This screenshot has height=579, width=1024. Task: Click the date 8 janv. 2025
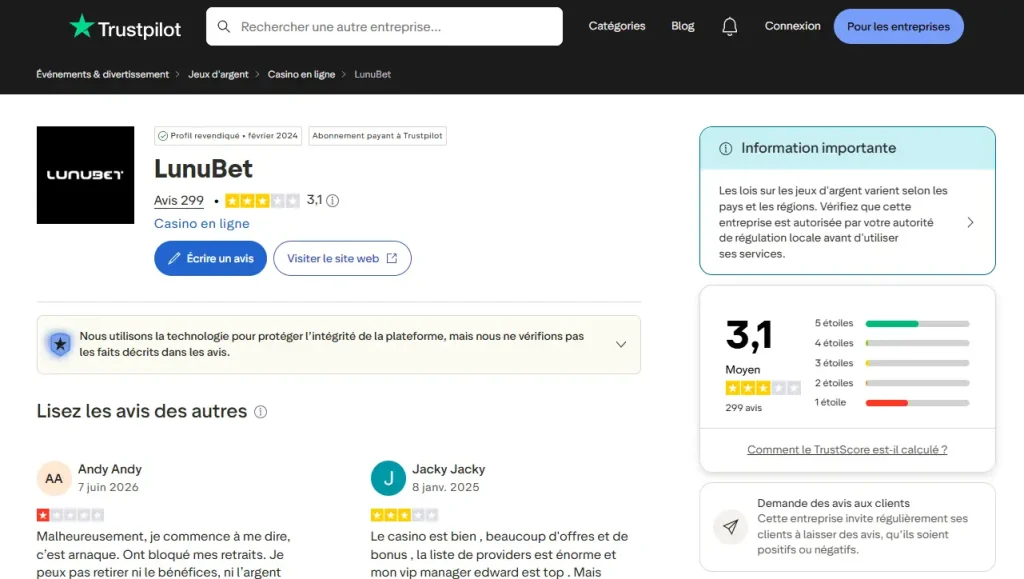(x=445, y=487)
